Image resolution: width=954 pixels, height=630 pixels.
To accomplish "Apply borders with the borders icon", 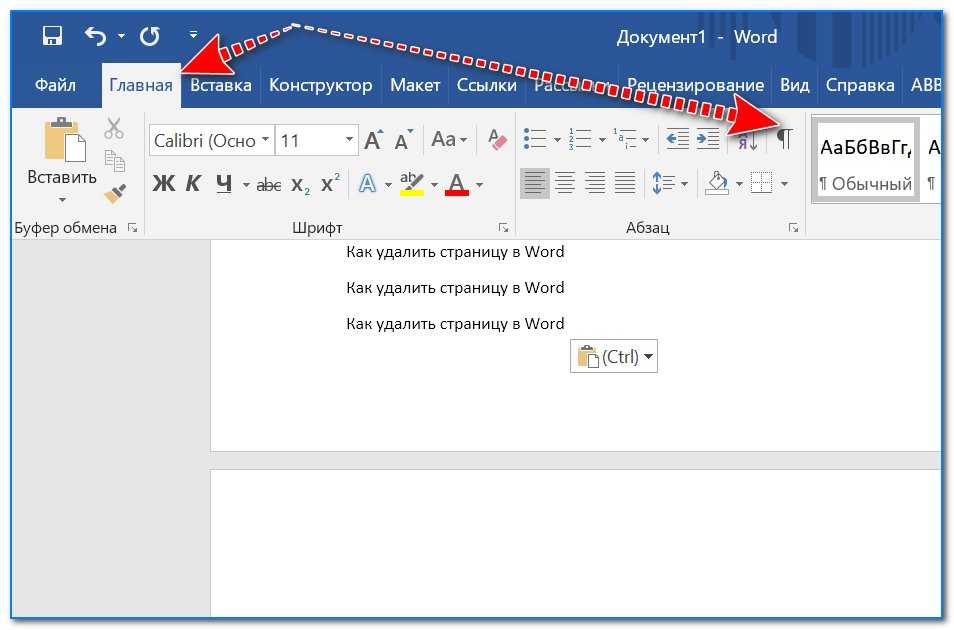I will 761,183.
